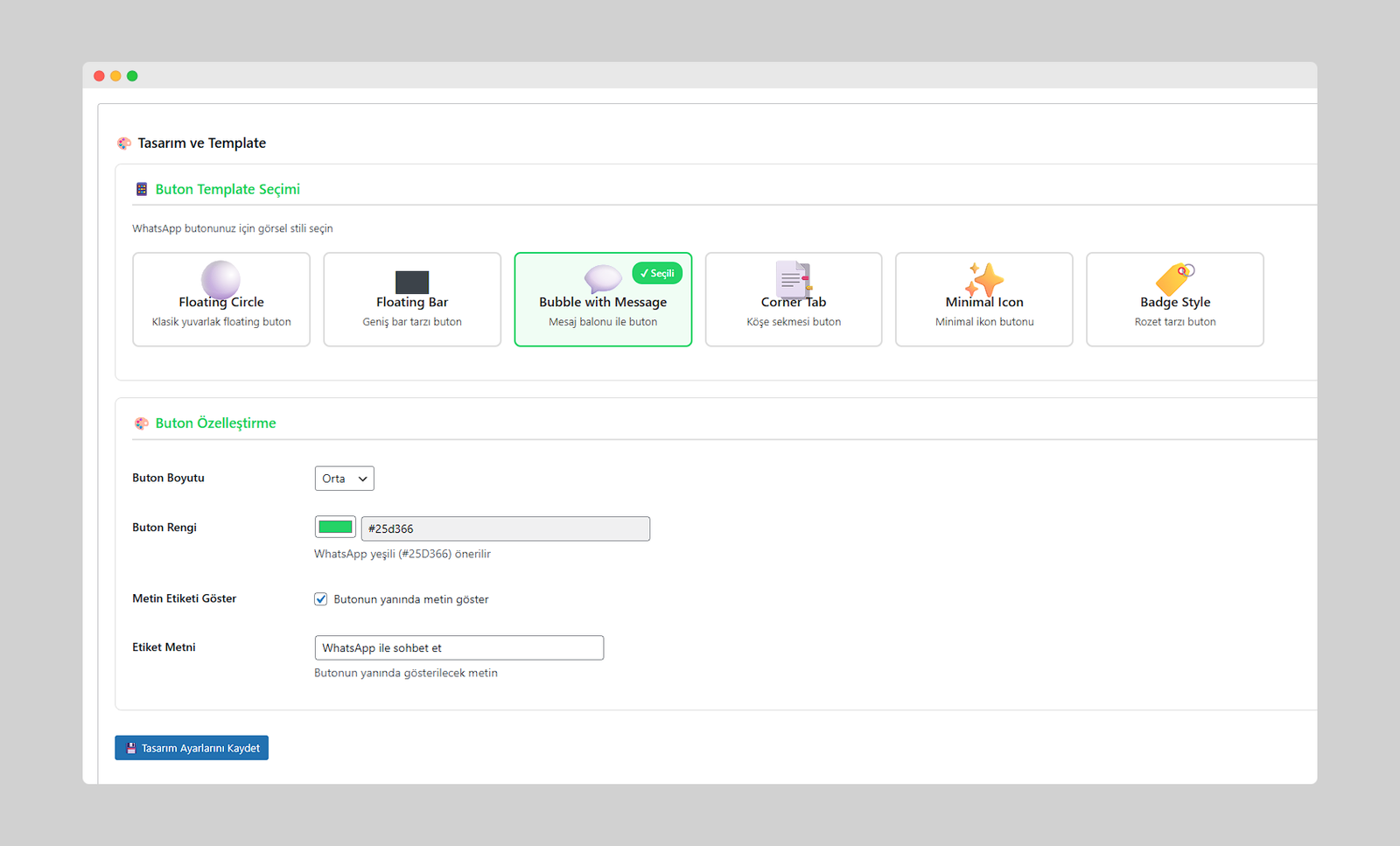Screen dimensions: 1400x846
Task: Click the green Seçili selected badge
Action: click(657, 274)
